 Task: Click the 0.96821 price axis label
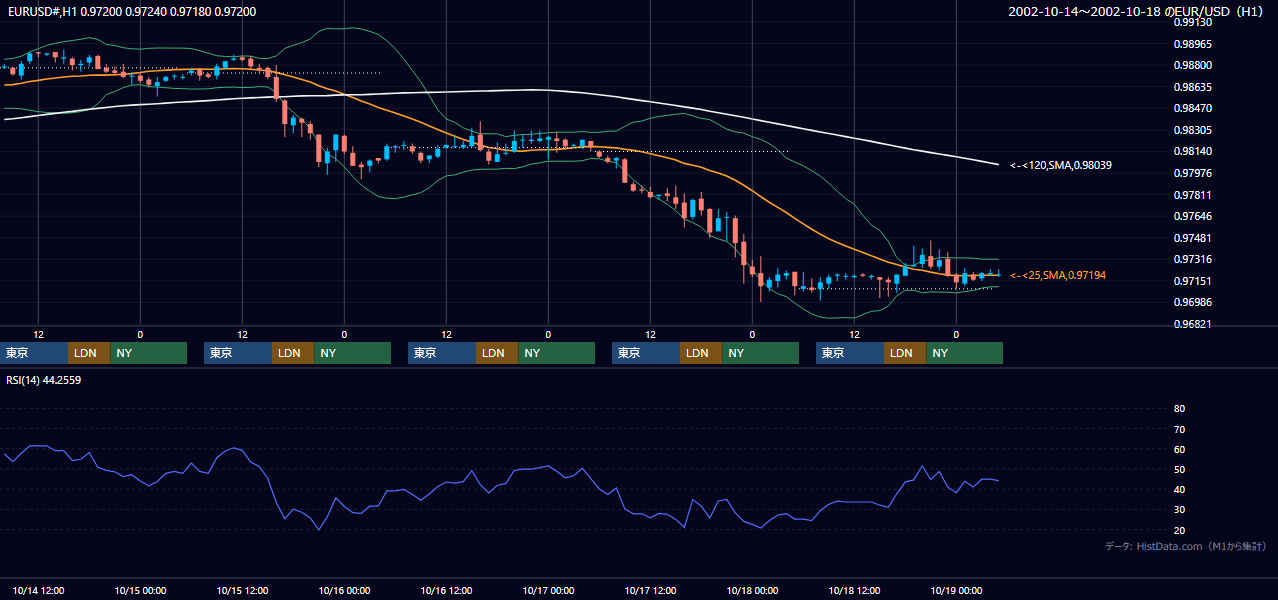pos(1193,324)
